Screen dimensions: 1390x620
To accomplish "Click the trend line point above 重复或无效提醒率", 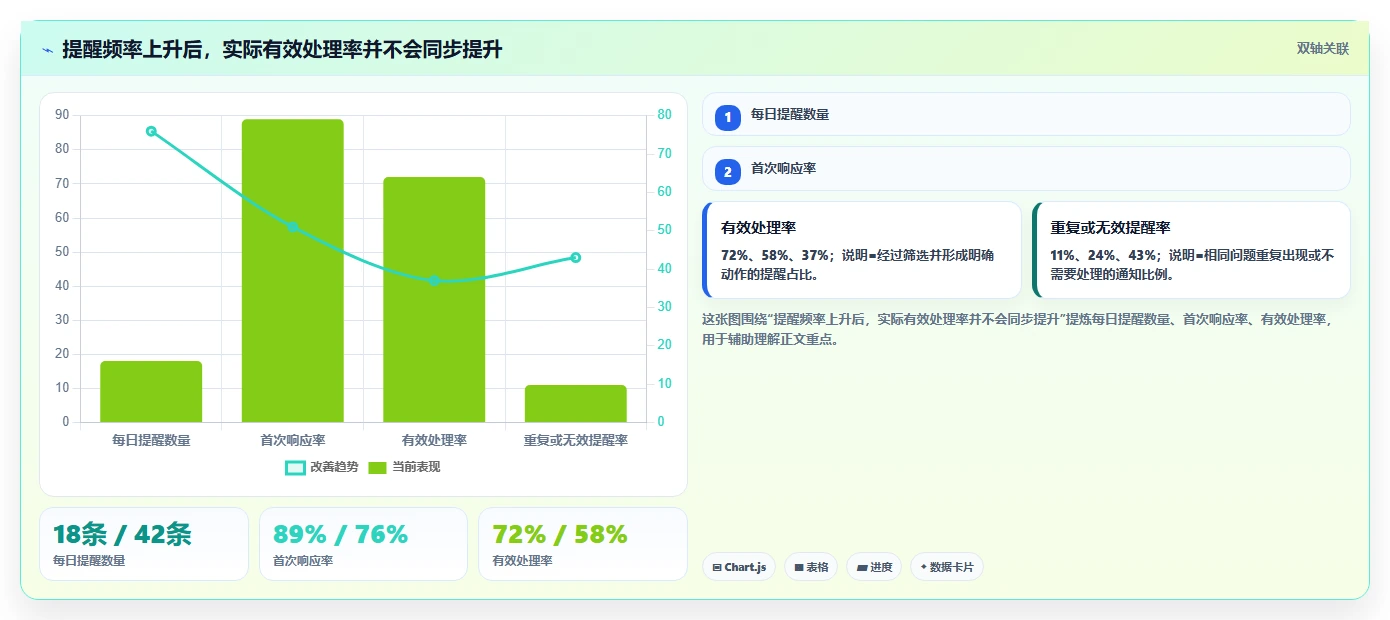I will [576, 257].
